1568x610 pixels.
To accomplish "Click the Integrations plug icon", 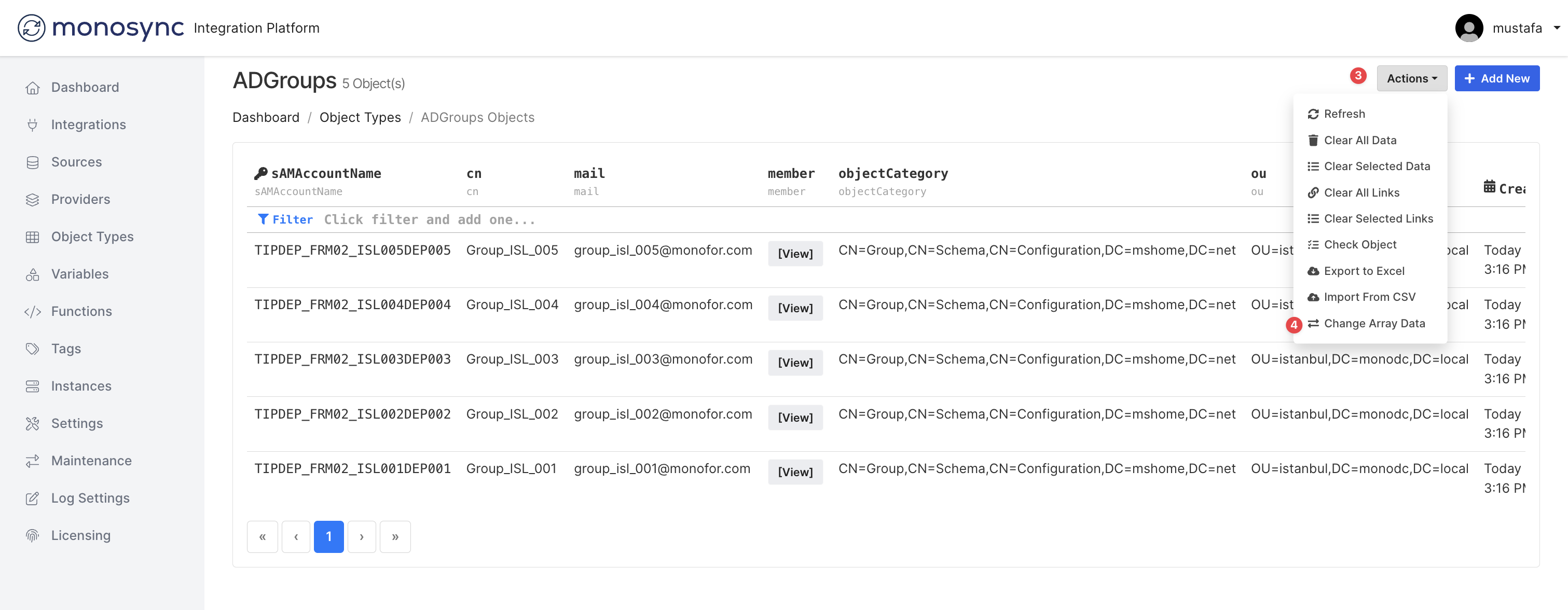I will pyautogui.click(x=32, y=125).
